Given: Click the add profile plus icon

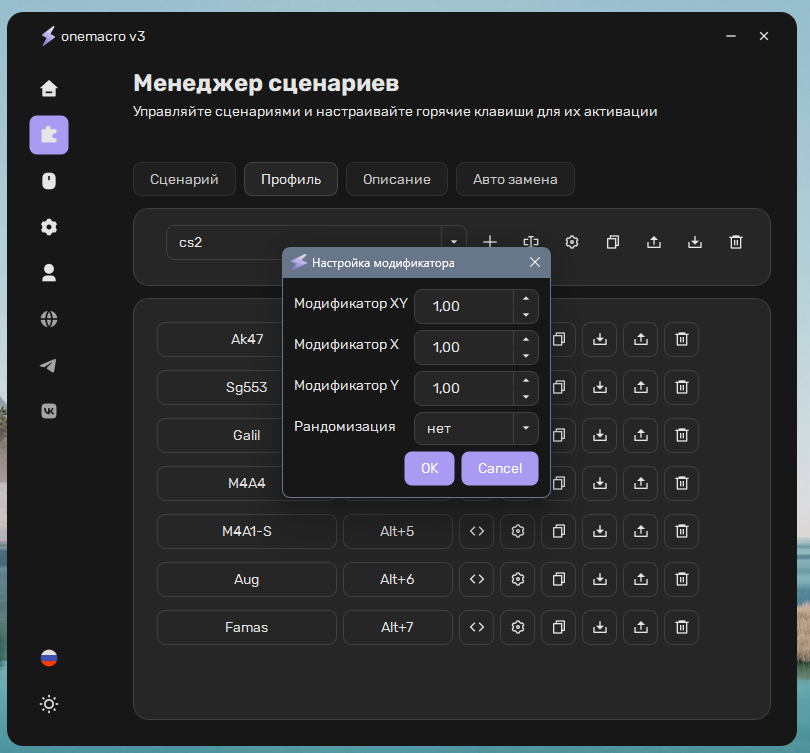Looking at the screenshot, I should click(490, 242).
